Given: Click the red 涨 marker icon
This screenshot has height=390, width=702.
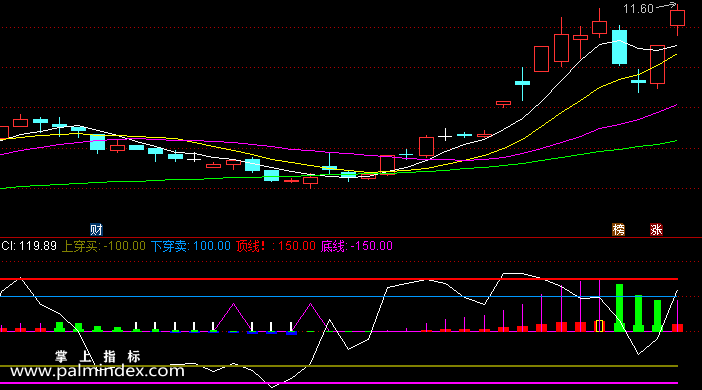Looking at the screenshot, I should pyautogui.click(x=656, y=230).
